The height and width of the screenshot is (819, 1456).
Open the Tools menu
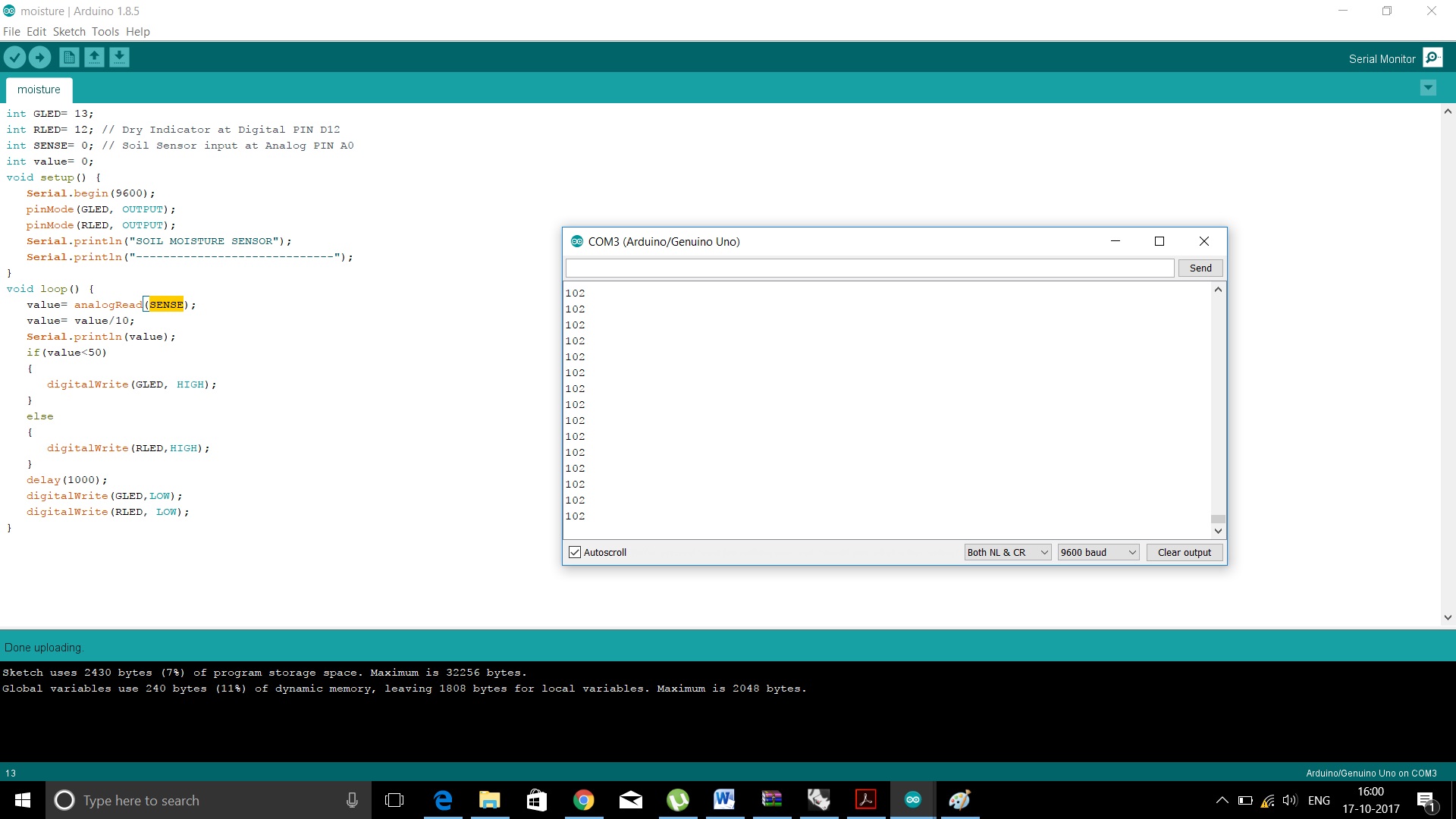point(105,32)
